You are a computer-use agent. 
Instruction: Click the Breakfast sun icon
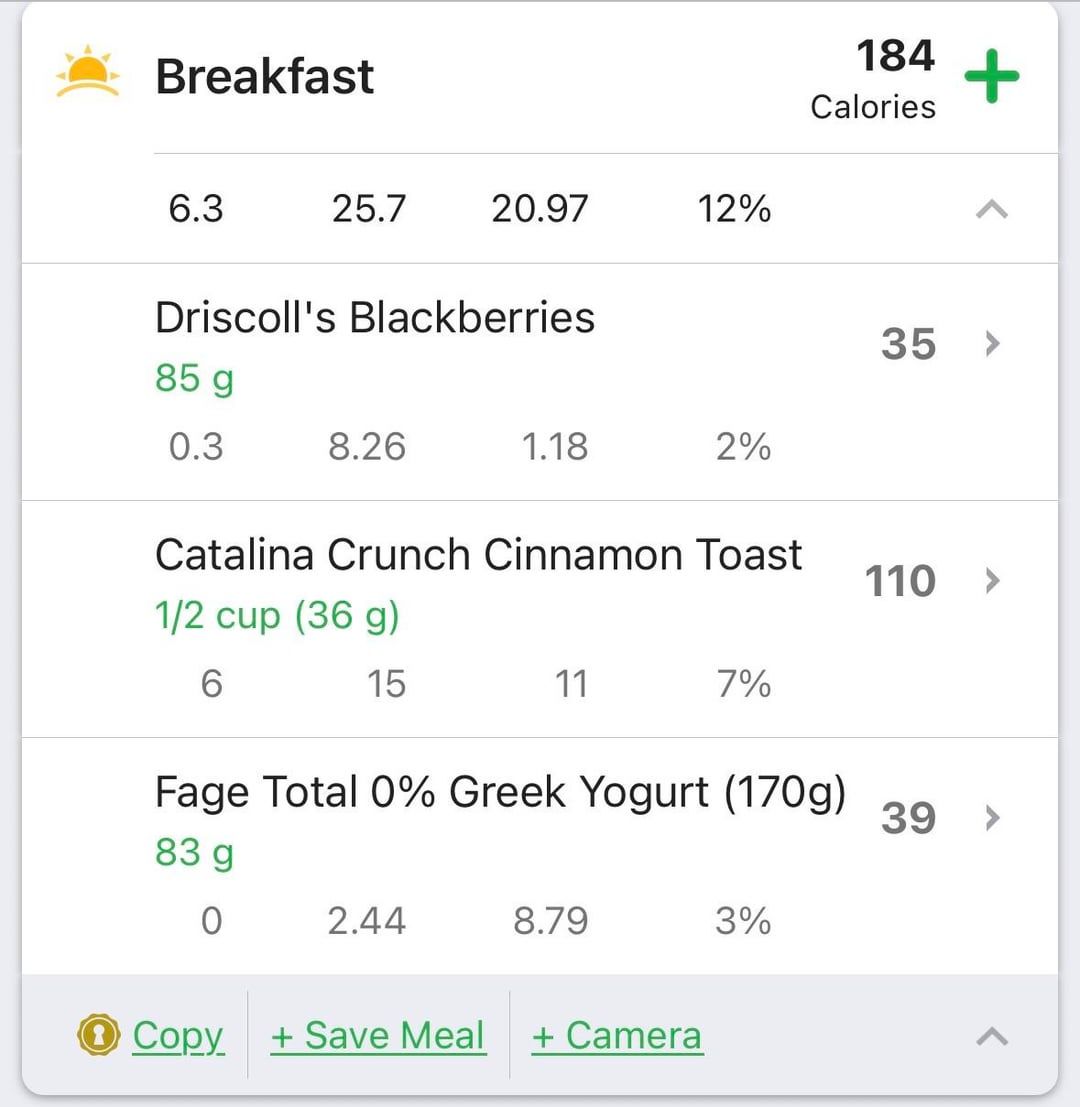88,73
